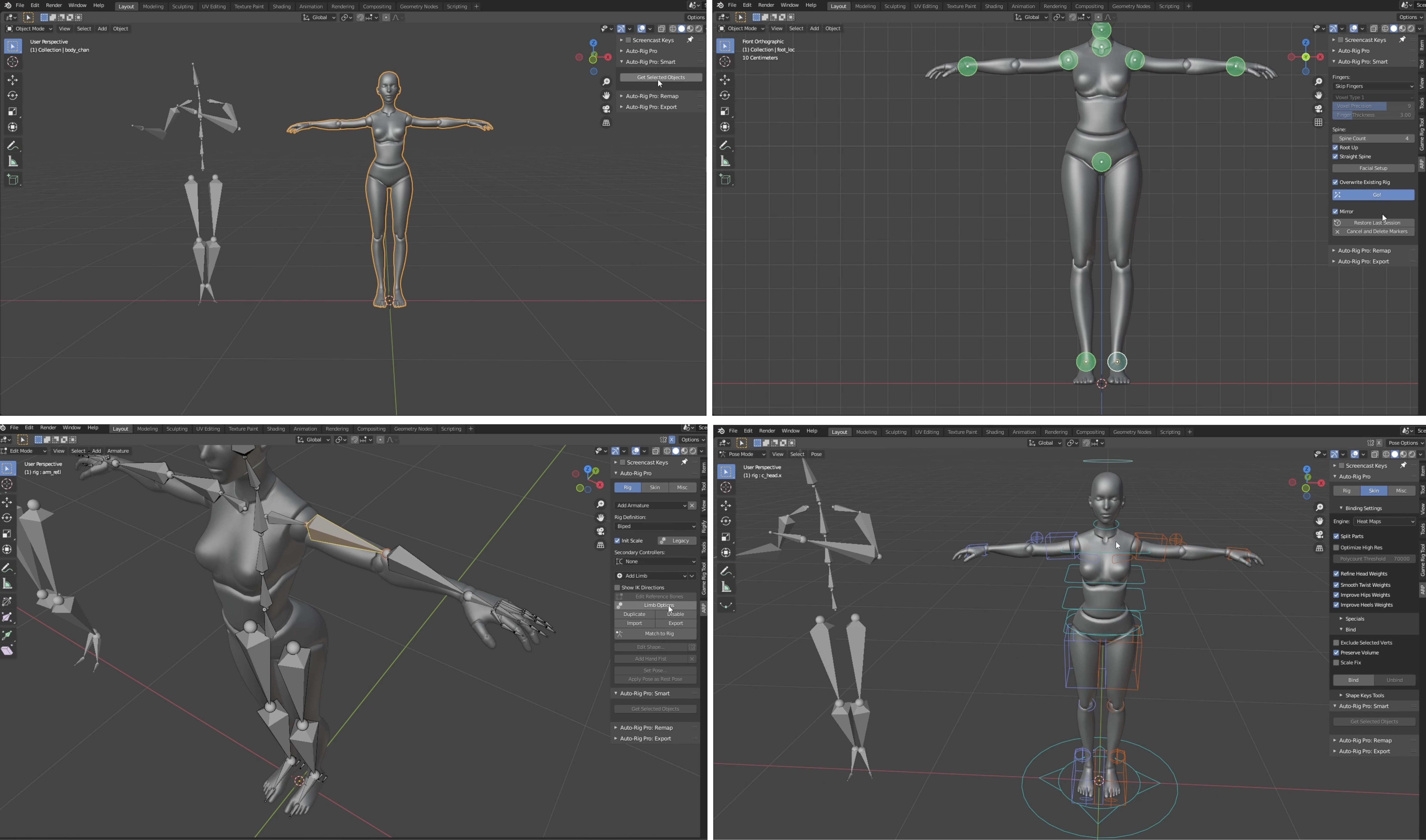1426x840 pixels.
Task: Select the Rotate tool in body_chan window
Action: [x=13, y=96]
